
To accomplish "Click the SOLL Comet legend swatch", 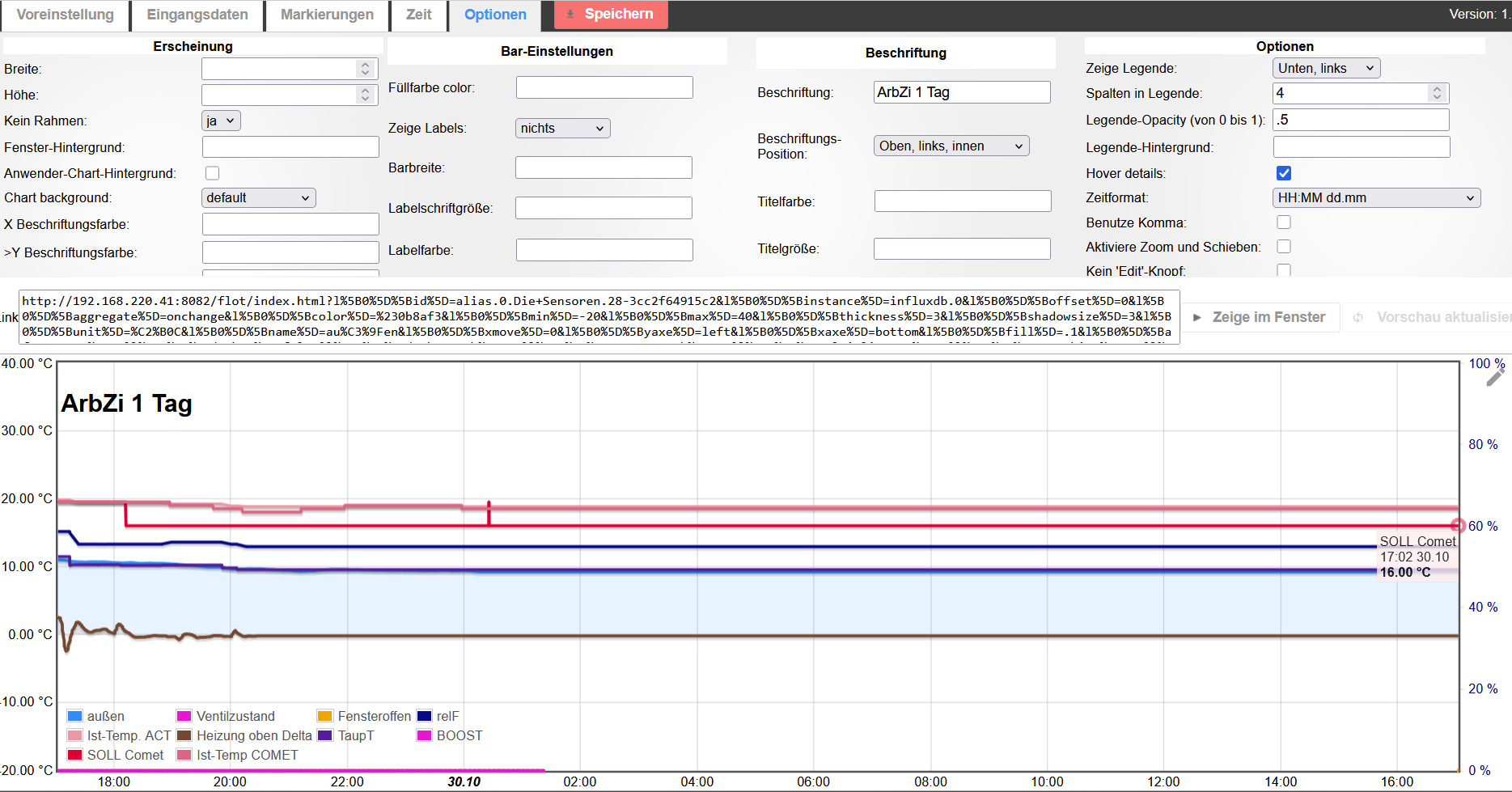I will pos(75,755).
